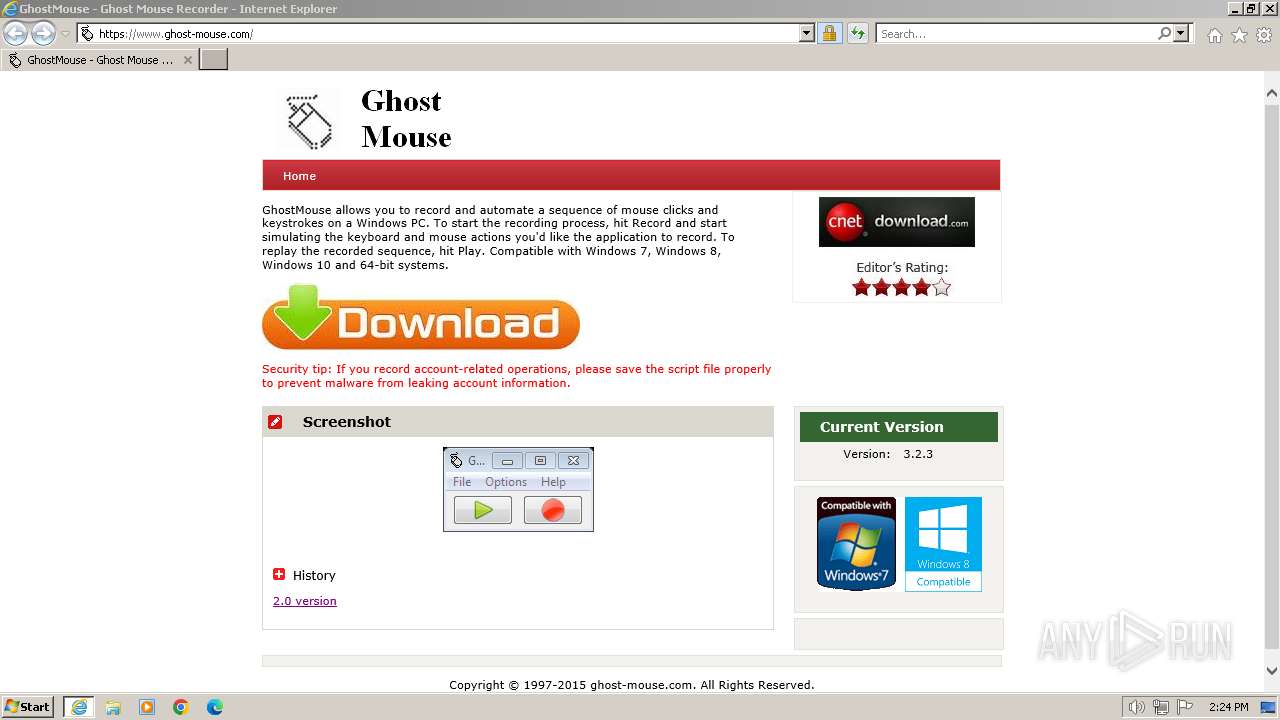
Task: Click the network tray icon
Action: tap(1161, 707)
